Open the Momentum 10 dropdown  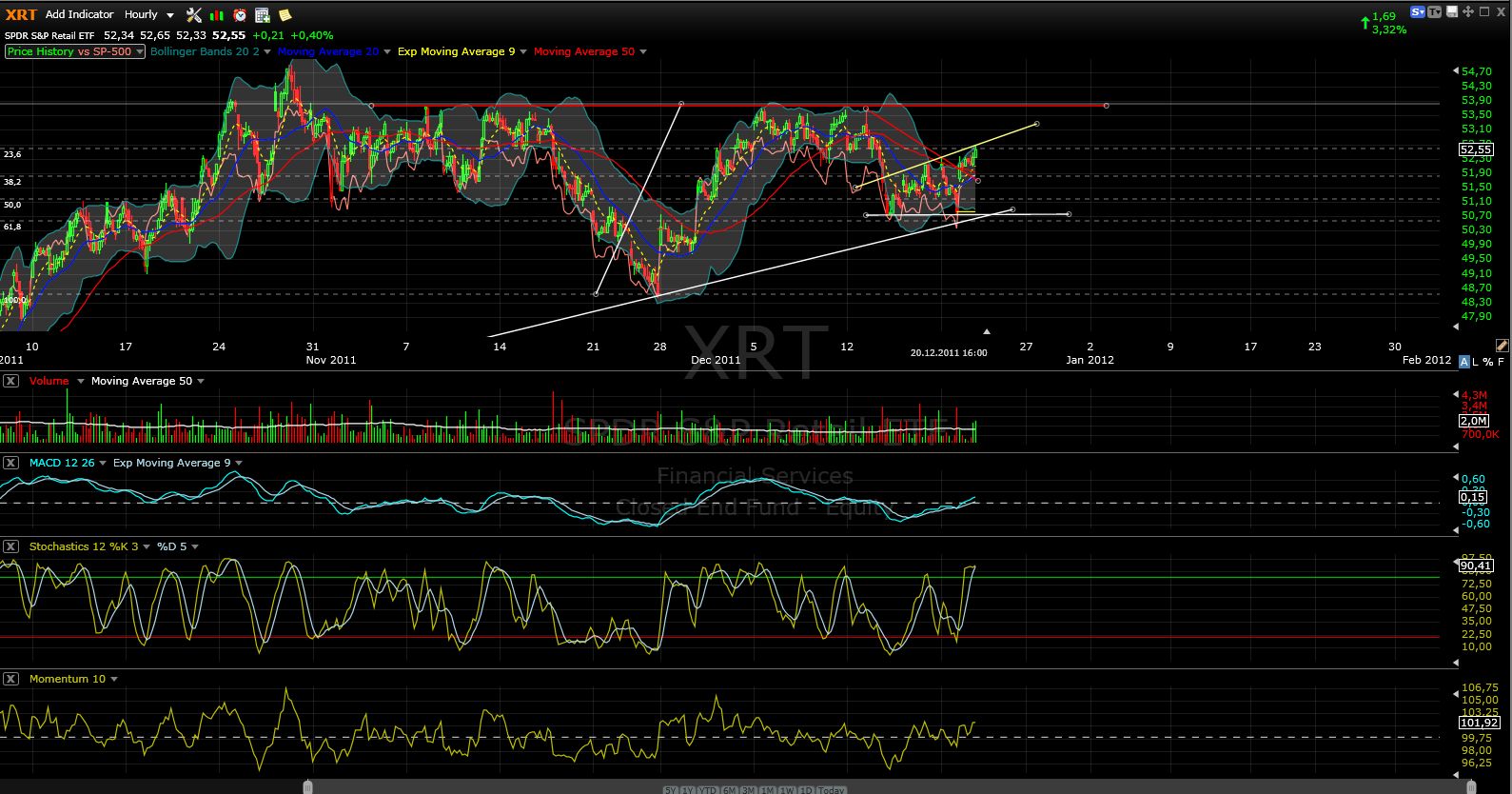point(113,679)
